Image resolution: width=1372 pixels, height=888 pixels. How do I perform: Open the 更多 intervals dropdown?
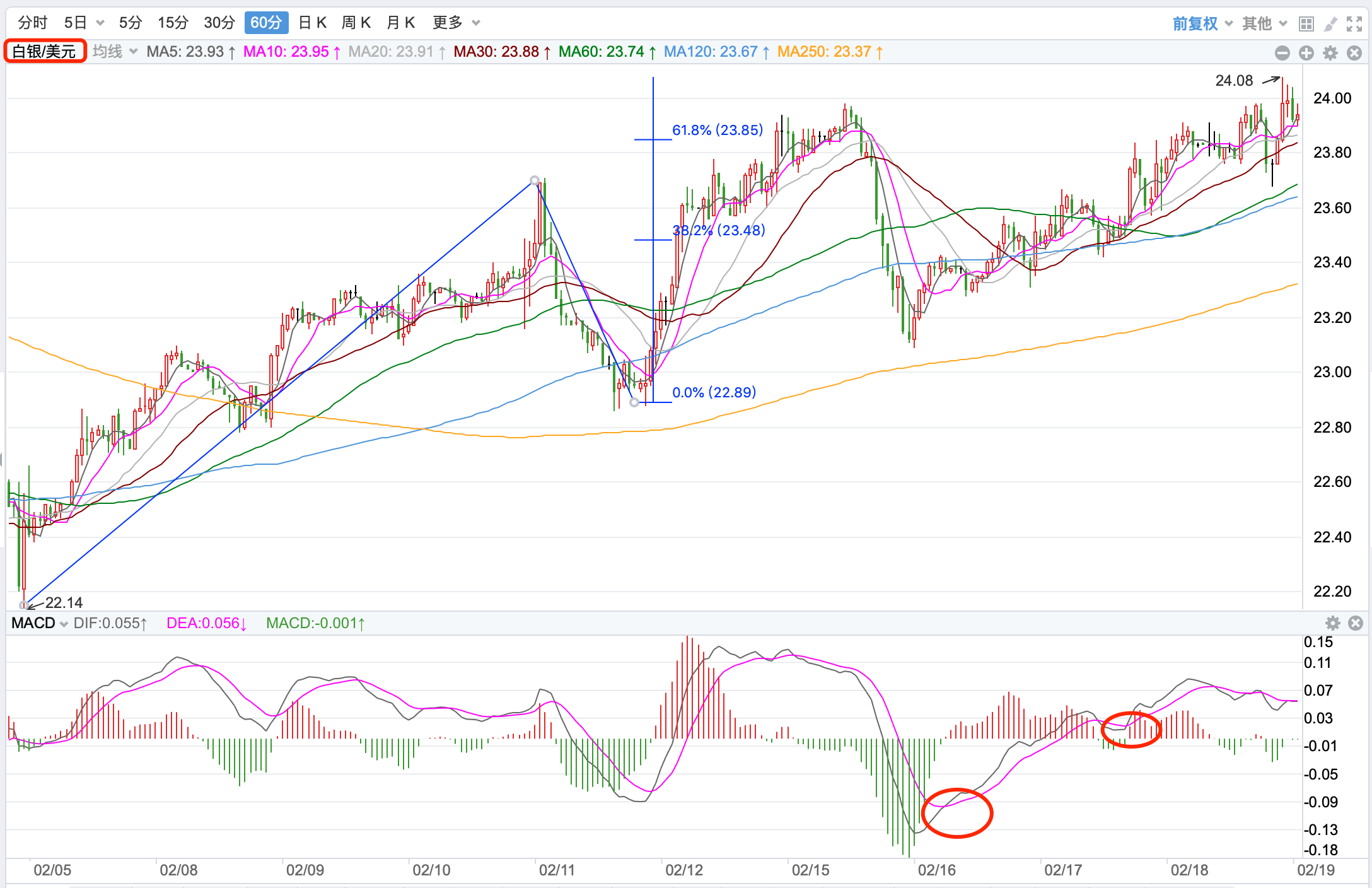(x=456, y=23)
